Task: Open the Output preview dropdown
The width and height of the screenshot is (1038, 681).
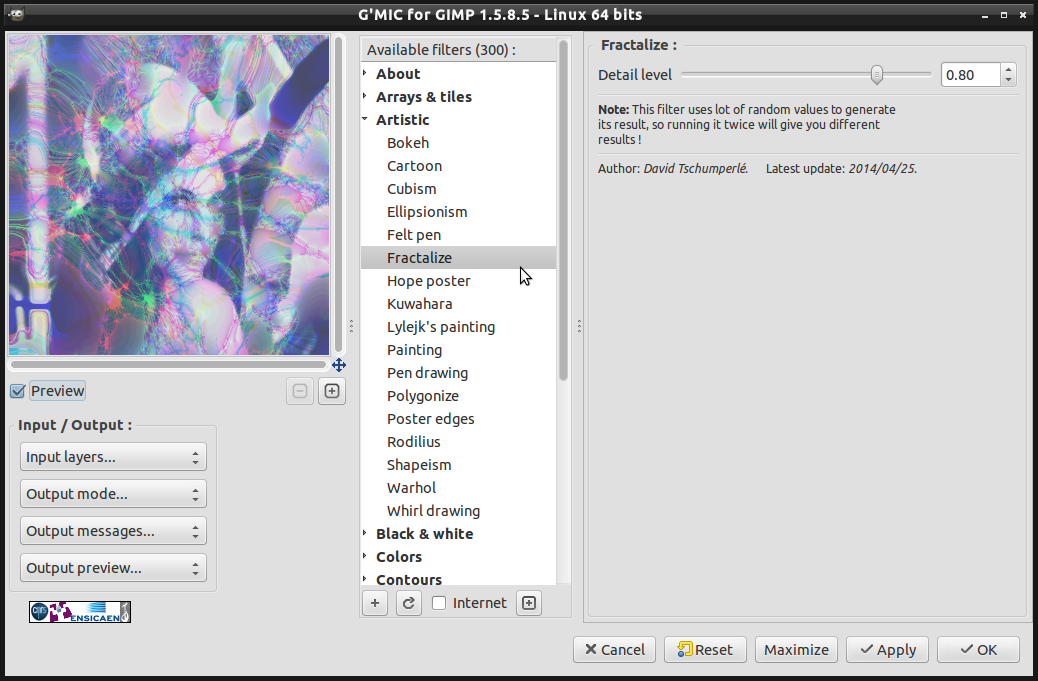Action: point(113,568)
